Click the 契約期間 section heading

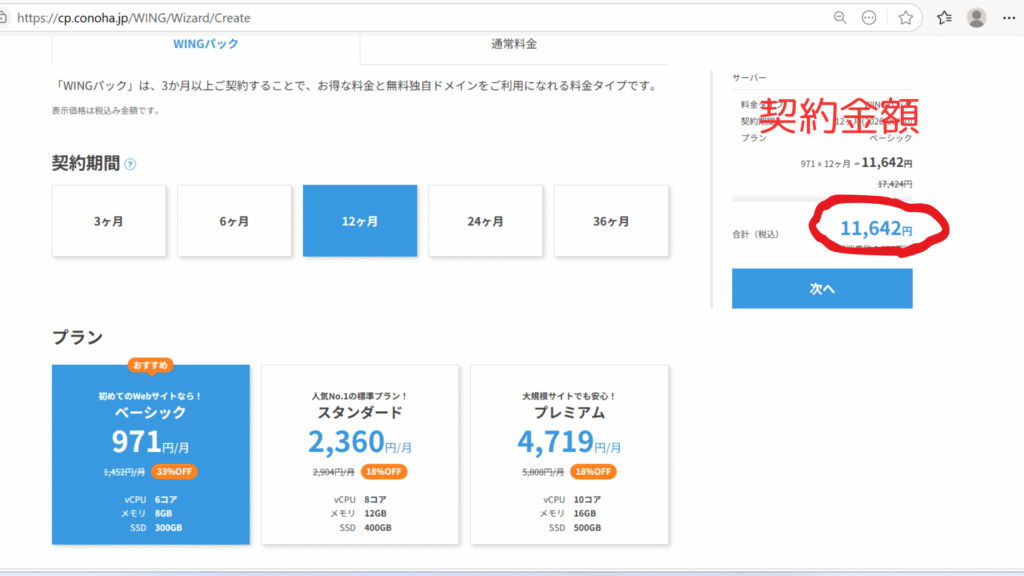[86, 163]
